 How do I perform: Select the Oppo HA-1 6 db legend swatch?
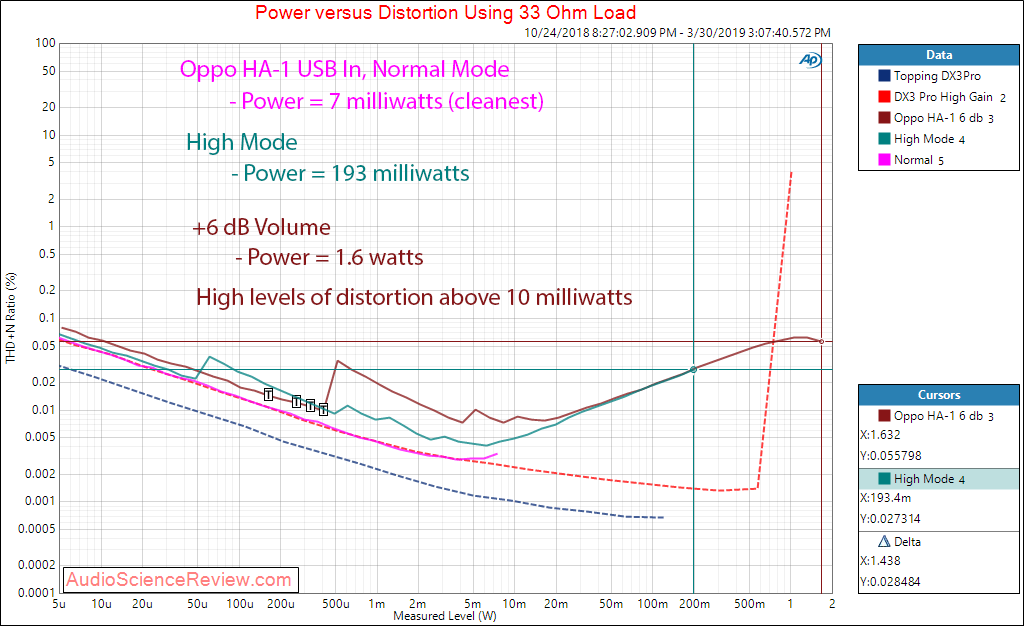tap(884, 117)
